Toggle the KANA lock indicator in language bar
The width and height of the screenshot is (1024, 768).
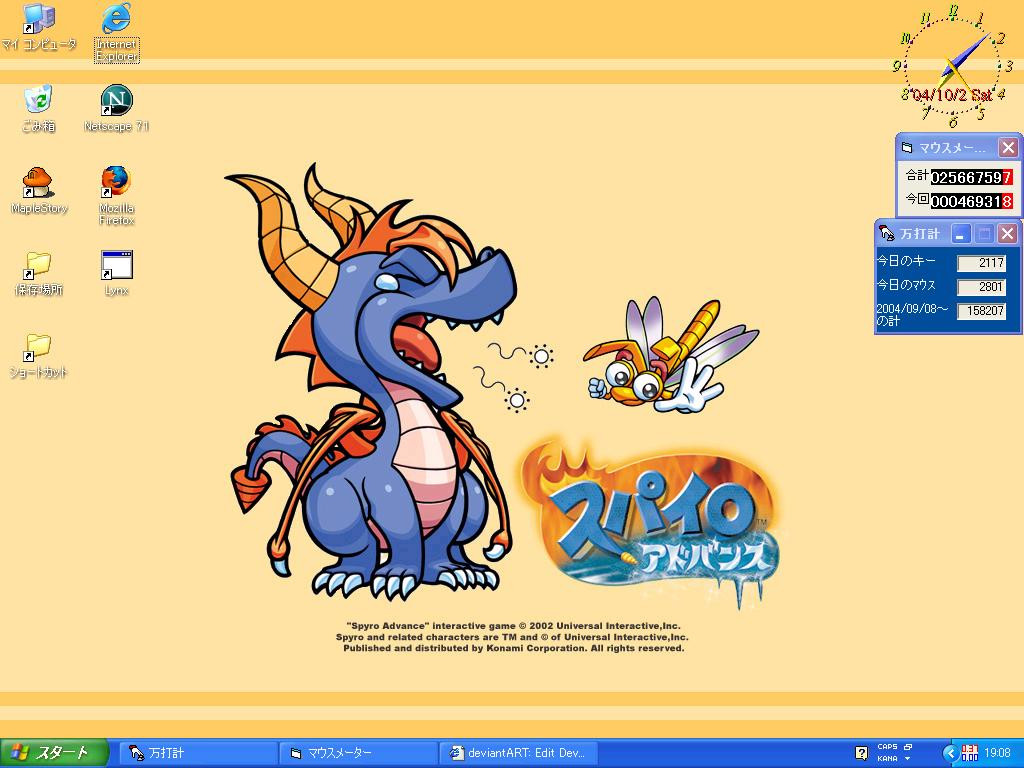887,758
